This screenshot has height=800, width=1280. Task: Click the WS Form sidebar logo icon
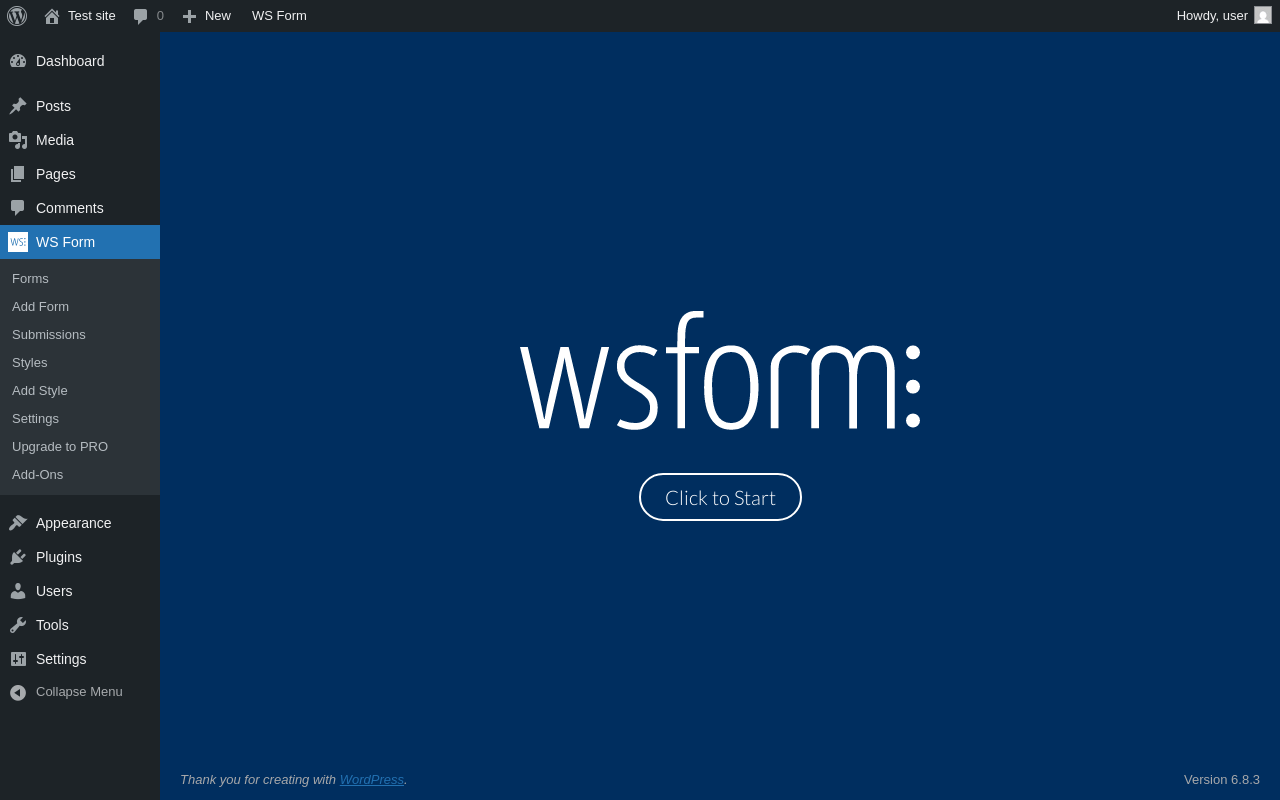tap(18, 242)
